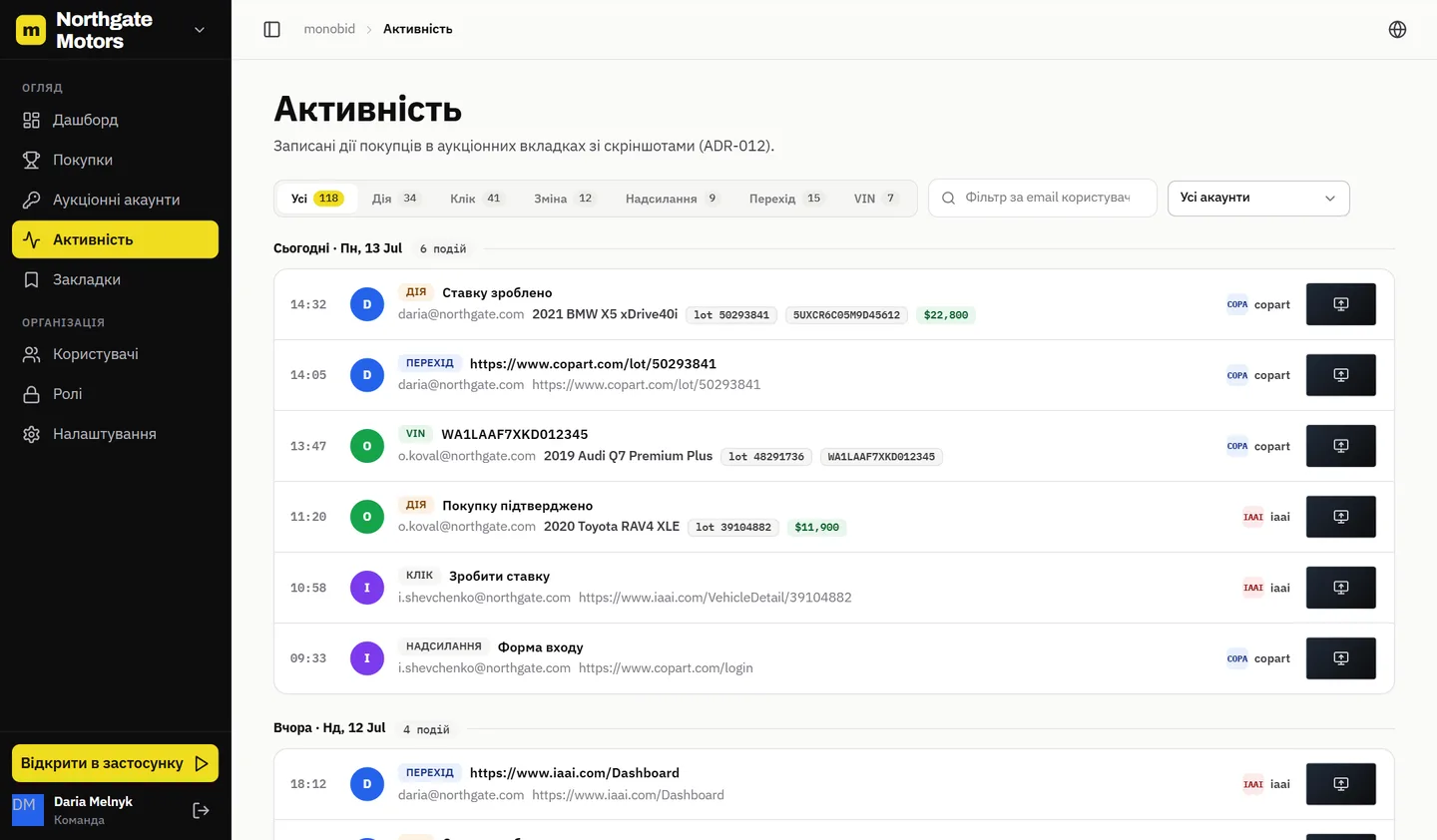
Task: Open Ролі page
Action: 115,394
